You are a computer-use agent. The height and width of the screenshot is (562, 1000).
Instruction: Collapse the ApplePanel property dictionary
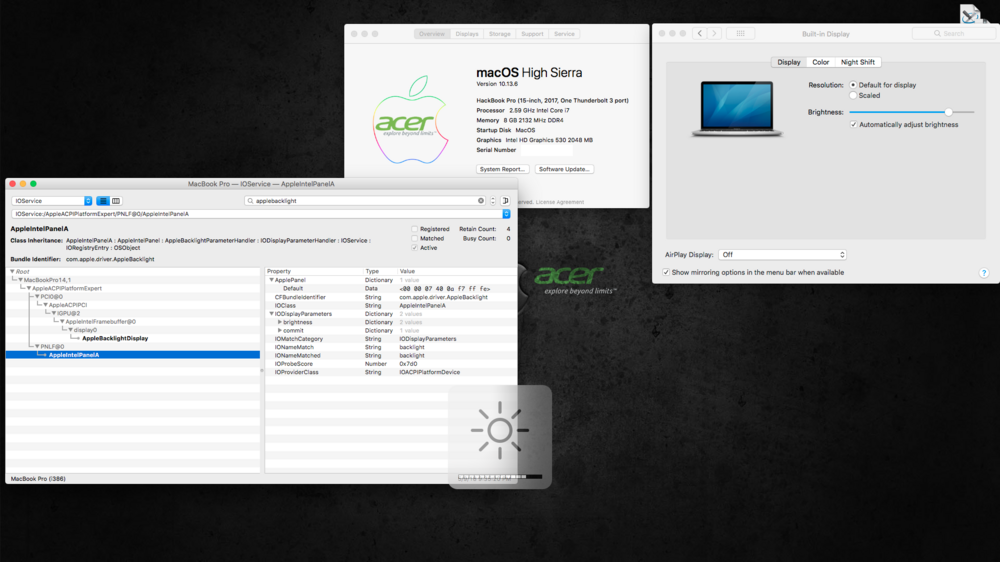pos(271,280)
